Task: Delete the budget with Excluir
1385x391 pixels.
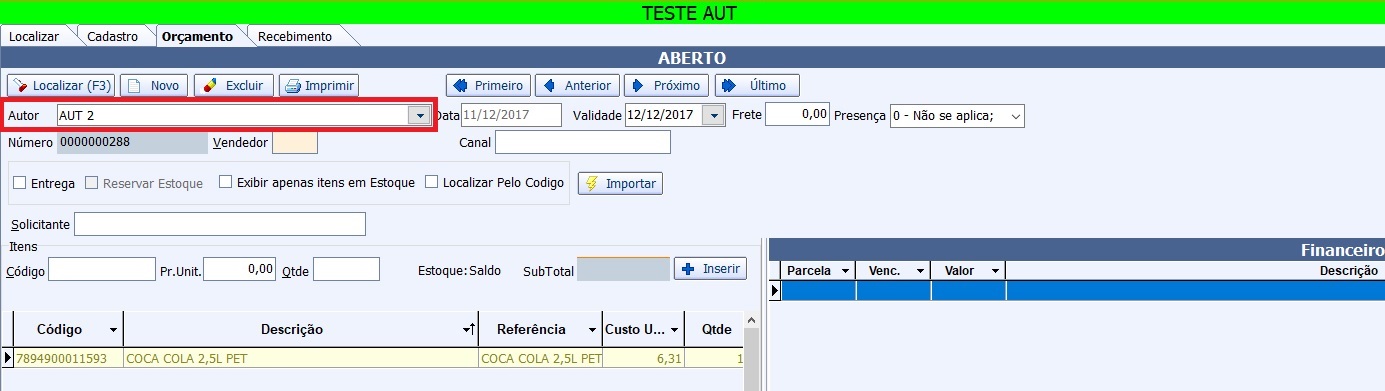Action: click(234, 86)
